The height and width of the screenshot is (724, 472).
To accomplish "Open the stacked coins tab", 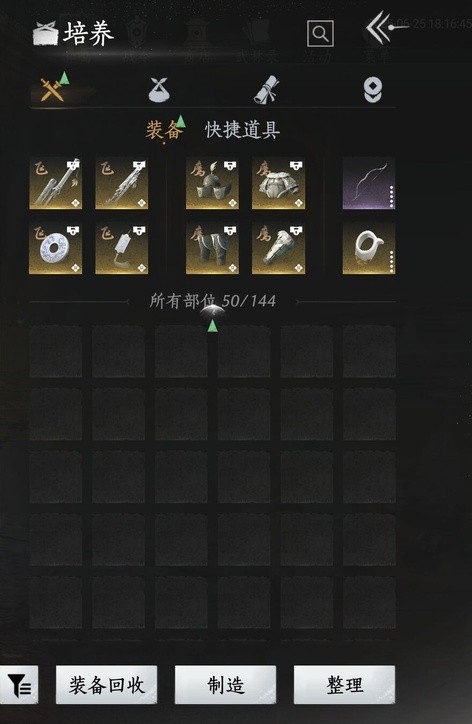I will (372, 90).
